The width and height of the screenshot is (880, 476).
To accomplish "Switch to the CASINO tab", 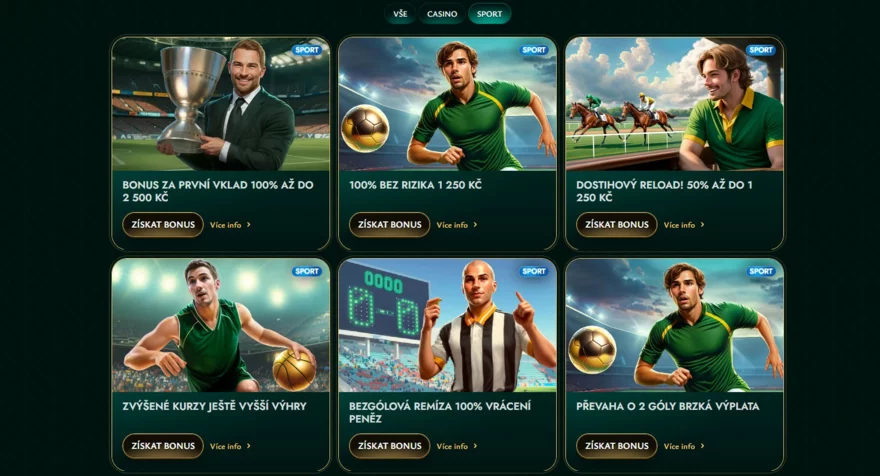I will [442, 14].
